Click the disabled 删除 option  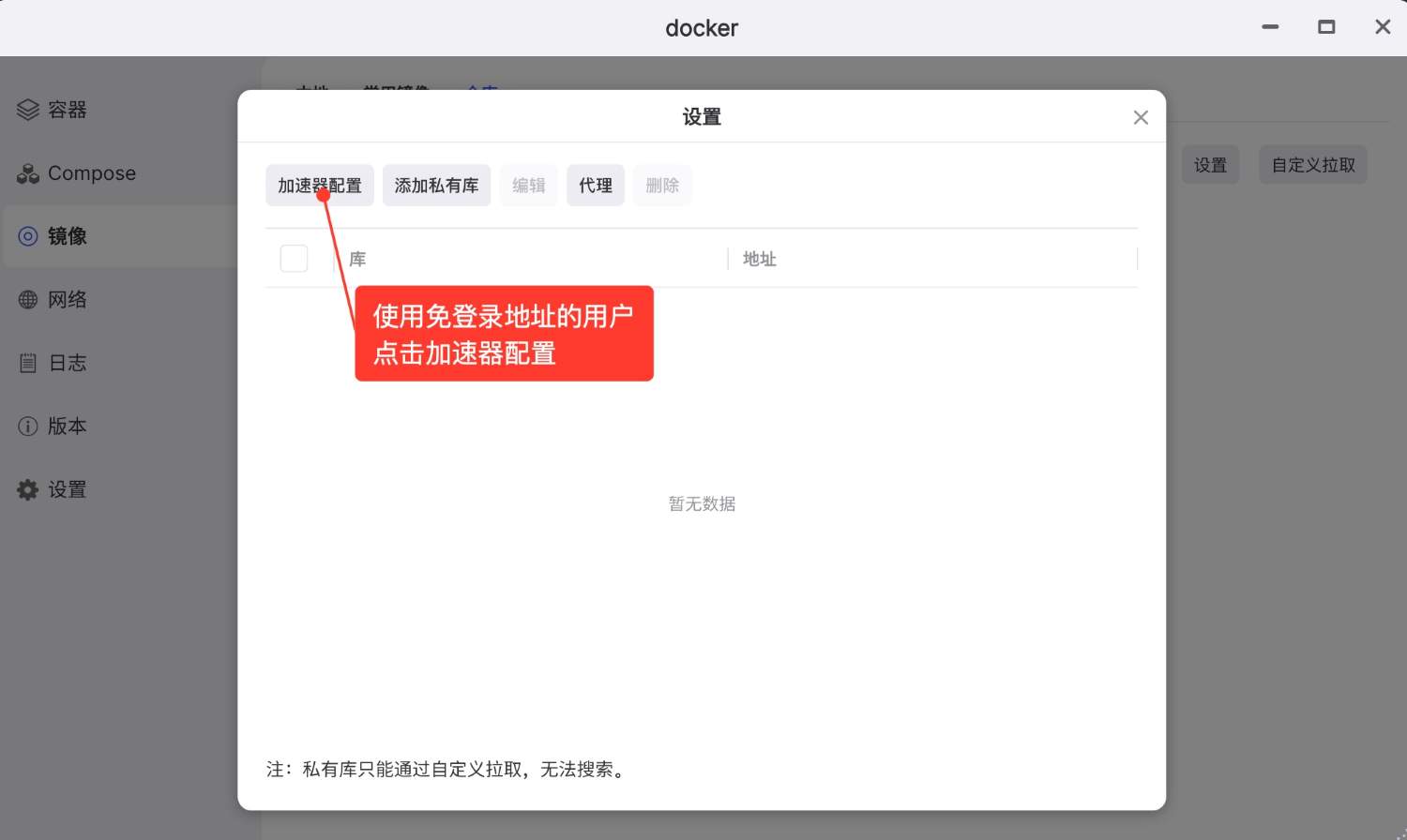pyautogui.click(x=662, y=185)
